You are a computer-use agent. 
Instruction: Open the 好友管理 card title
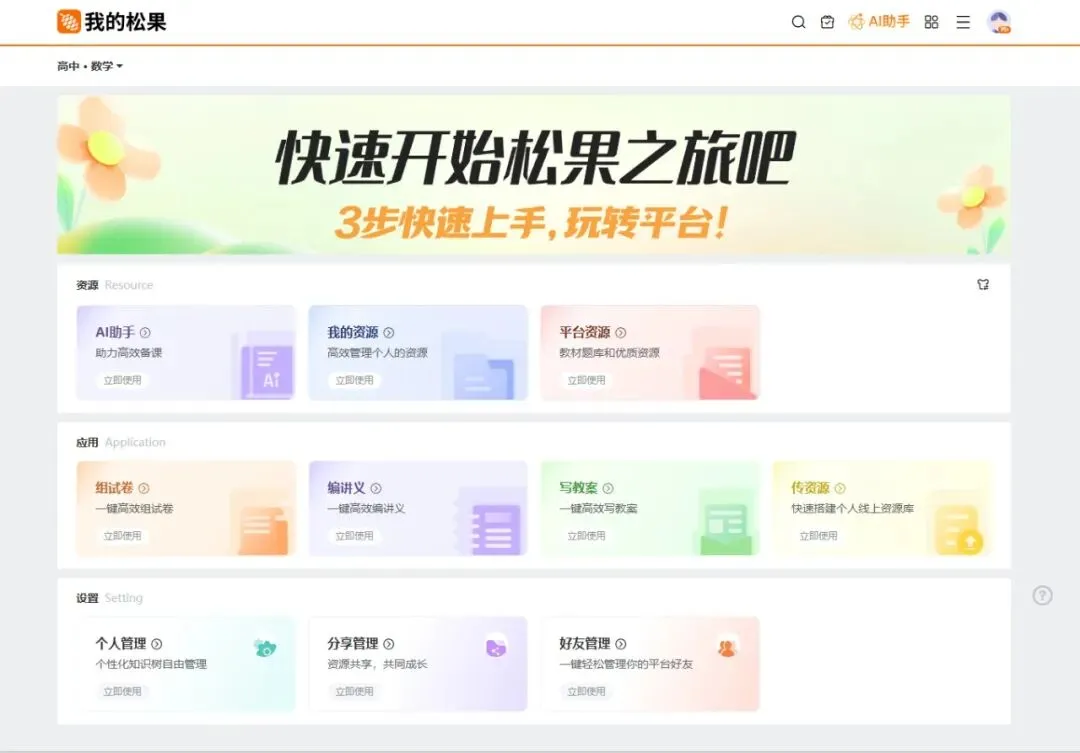[x=585, y=643]
